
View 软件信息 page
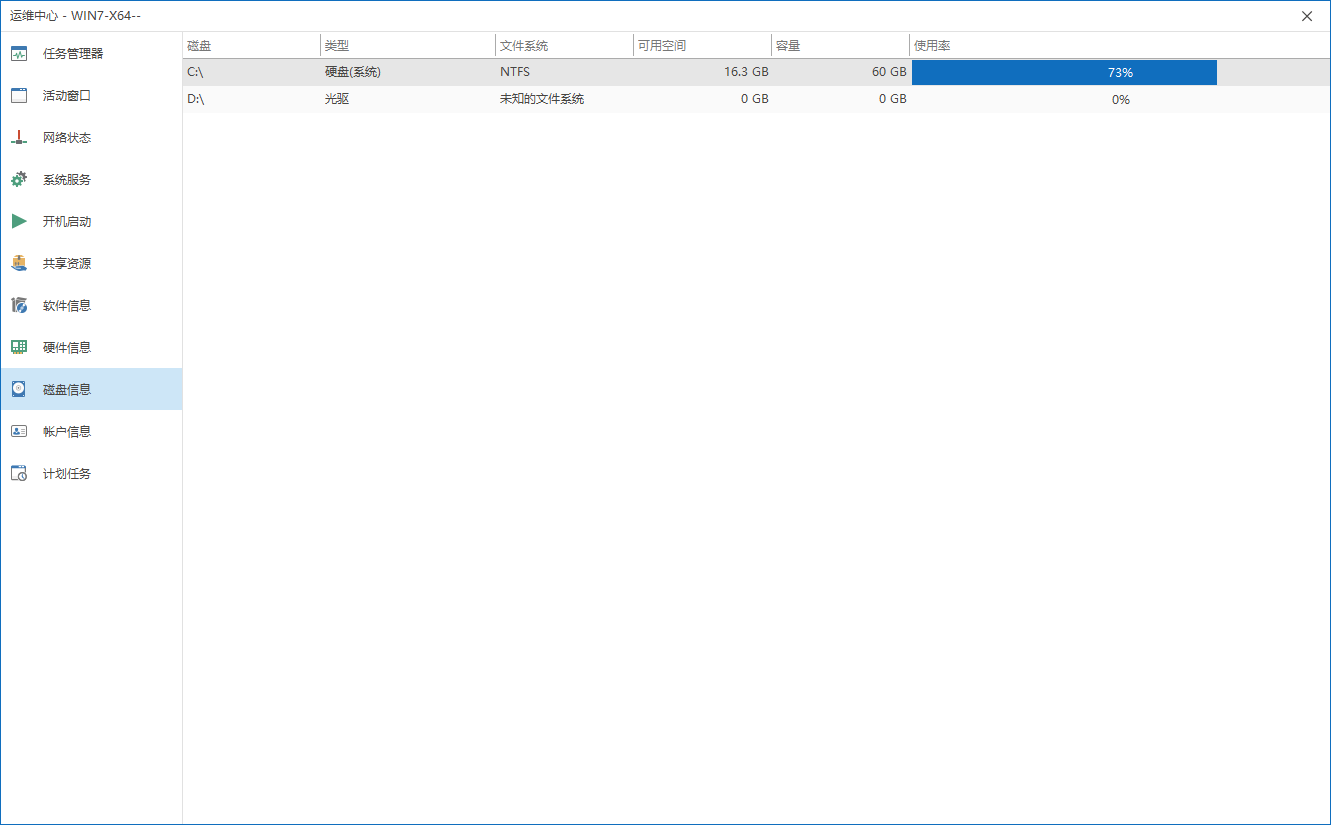(x=91, y=305)
